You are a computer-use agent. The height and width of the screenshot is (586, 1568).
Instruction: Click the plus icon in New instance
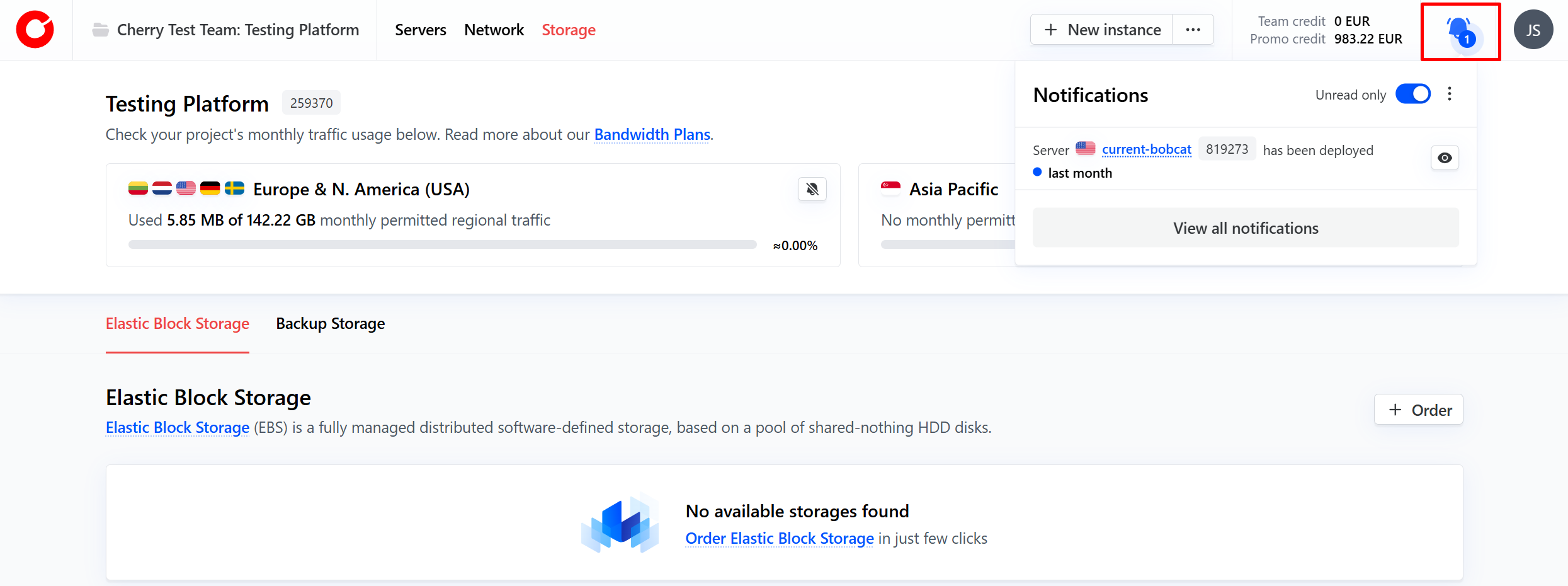coord(1050,30)
